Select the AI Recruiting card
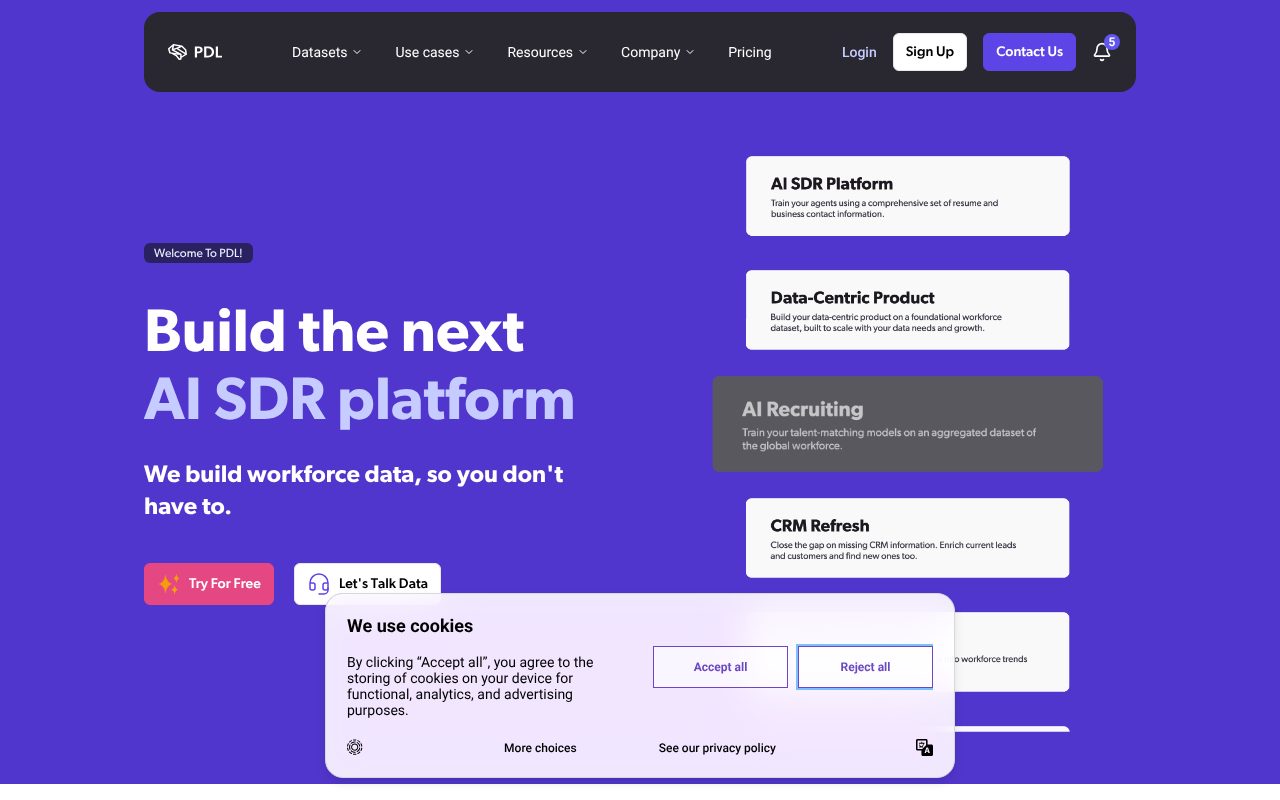 pyautogui.click(x=908, y=424)
